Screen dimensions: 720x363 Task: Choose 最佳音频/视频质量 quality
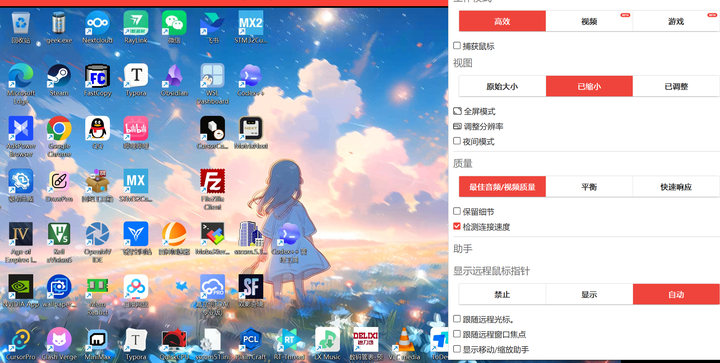(502, 187)
